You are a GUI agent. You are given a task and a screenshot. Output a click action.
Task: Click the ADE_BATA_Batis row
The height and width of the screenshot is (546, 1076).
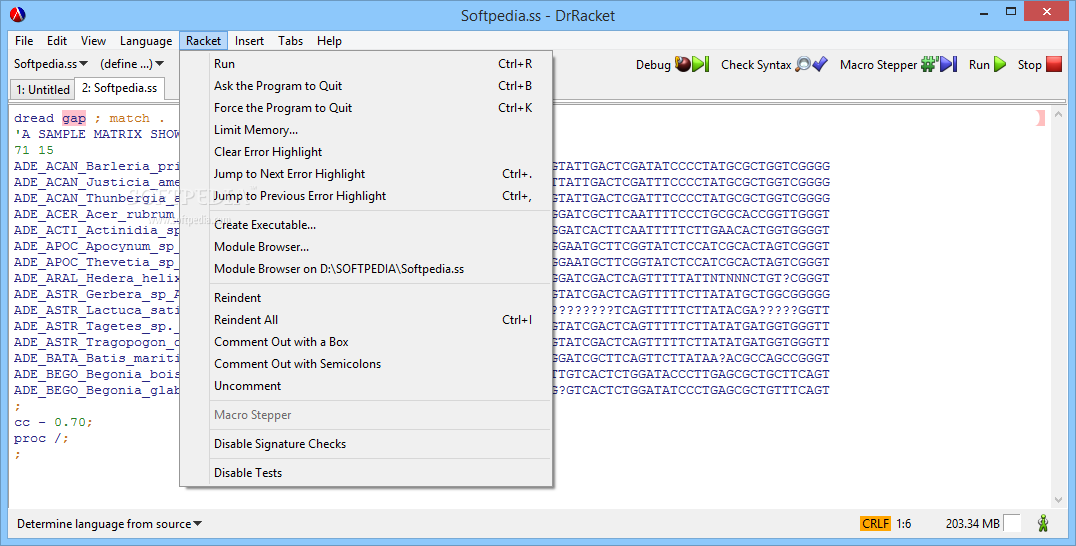coord(421,358)
